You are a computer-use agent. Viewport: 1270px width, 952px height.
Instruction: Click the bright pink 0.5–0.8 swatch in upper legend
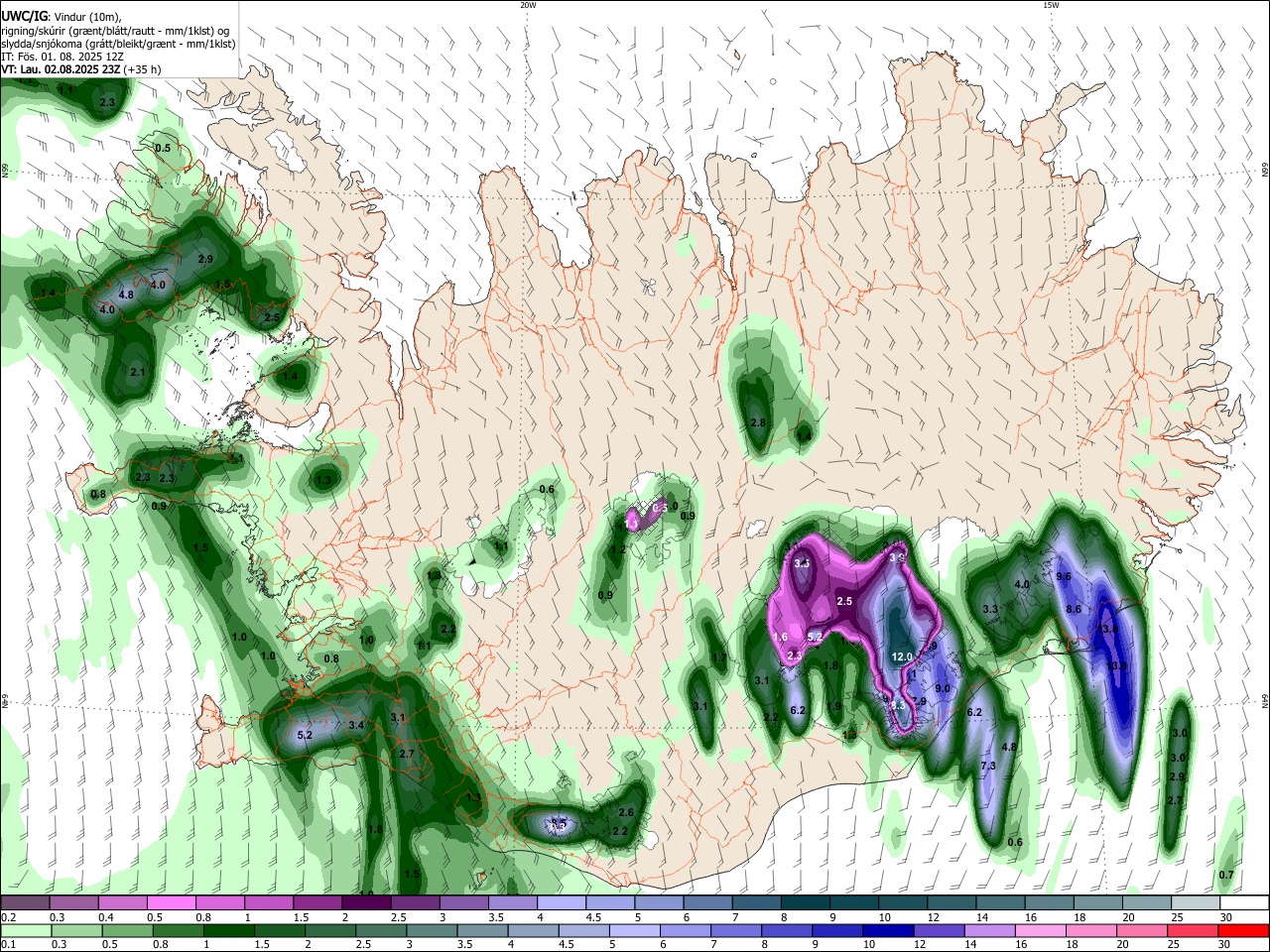pos(171,903)
